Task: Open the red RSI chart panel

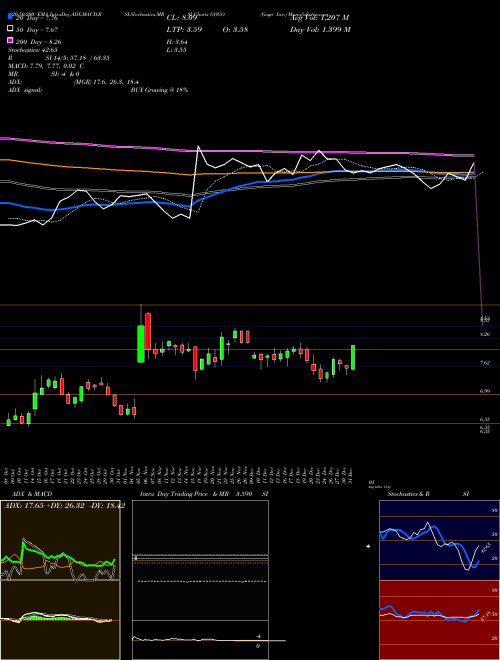Action: [439, 620]
